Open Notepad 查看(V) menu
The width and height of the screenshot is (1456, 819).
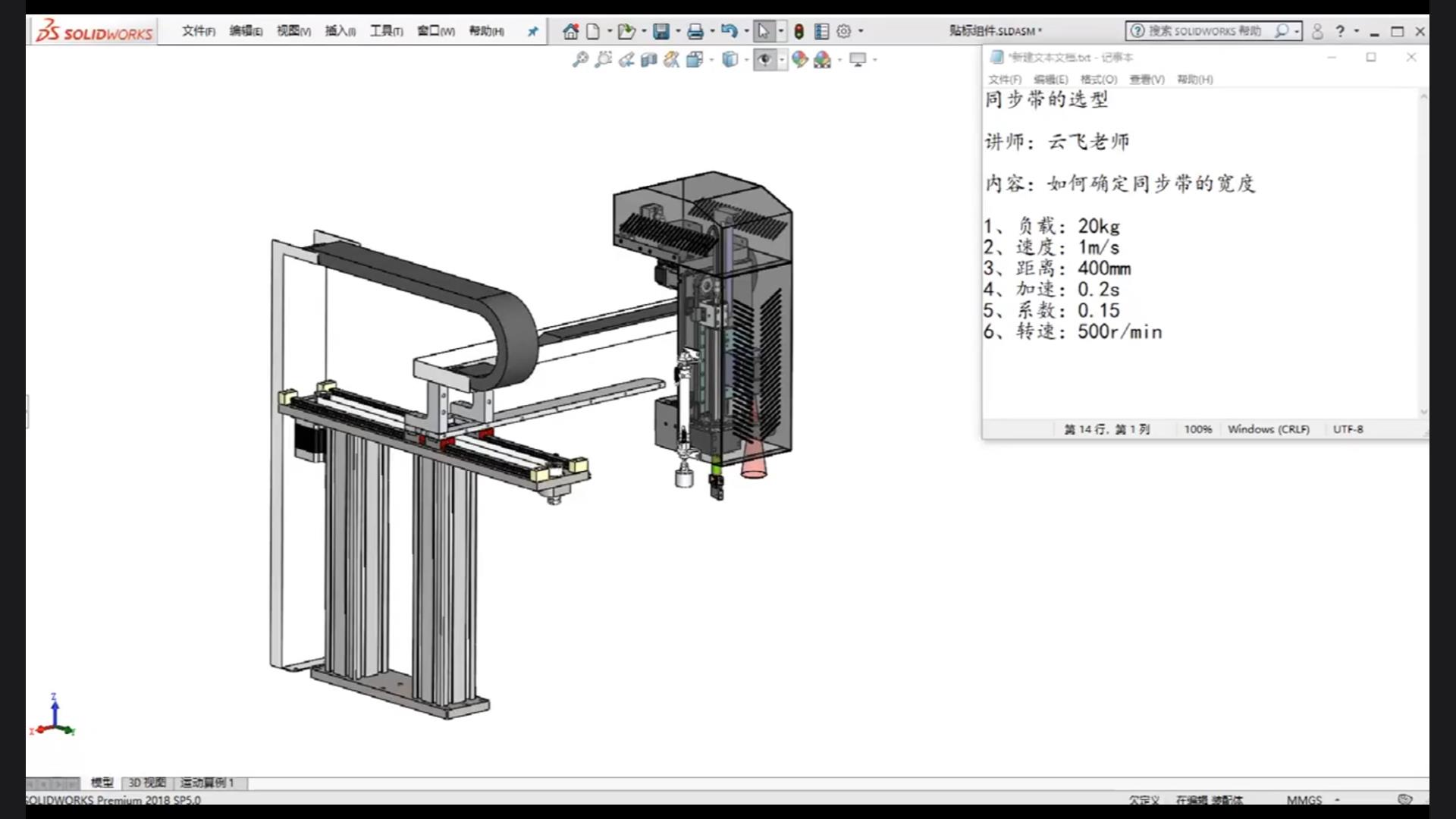1147,80
